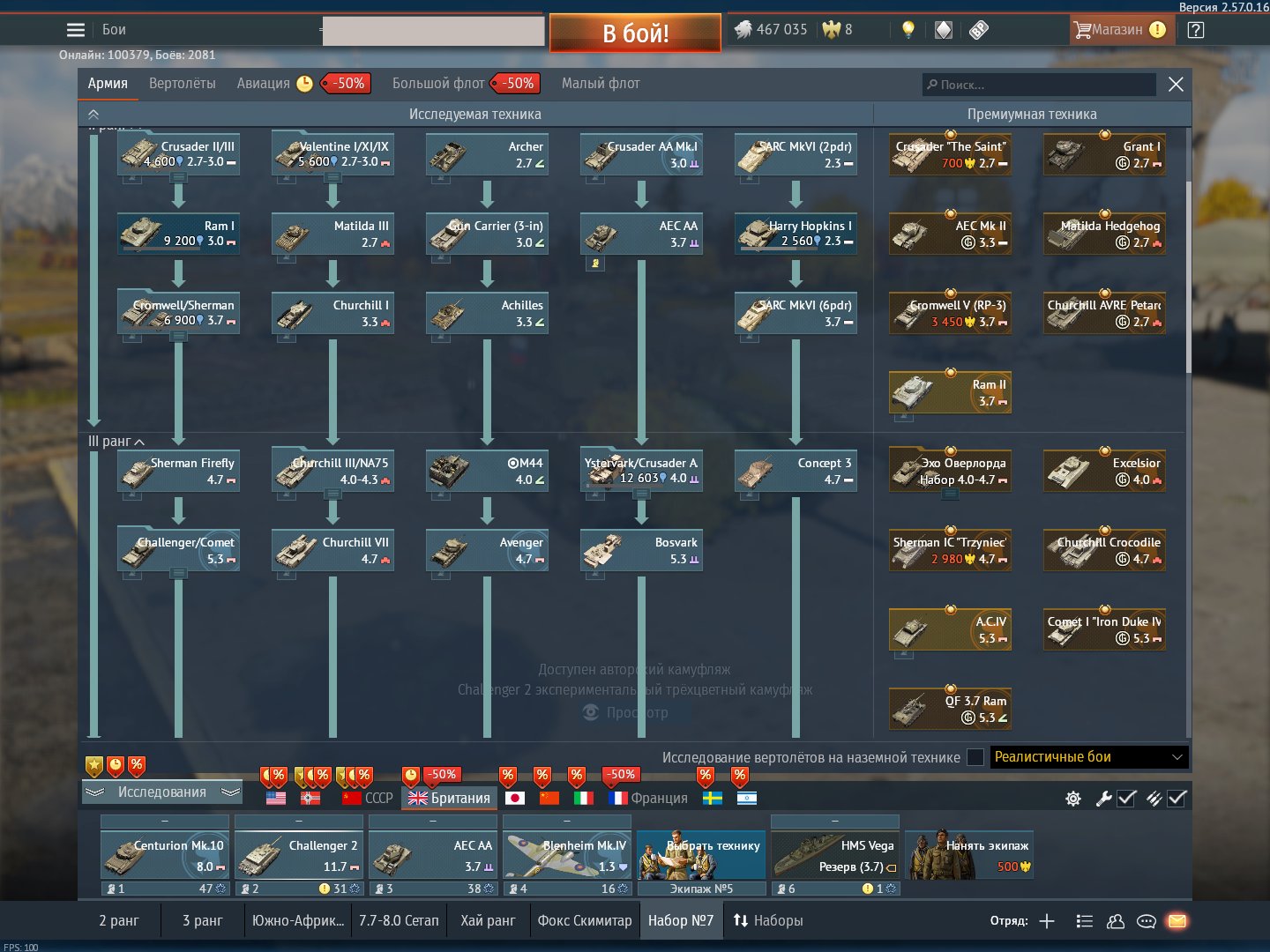Screen dimensions: 1270x952
Task: Add a squad member with plus icon
Action: (x=1047, y=921)
